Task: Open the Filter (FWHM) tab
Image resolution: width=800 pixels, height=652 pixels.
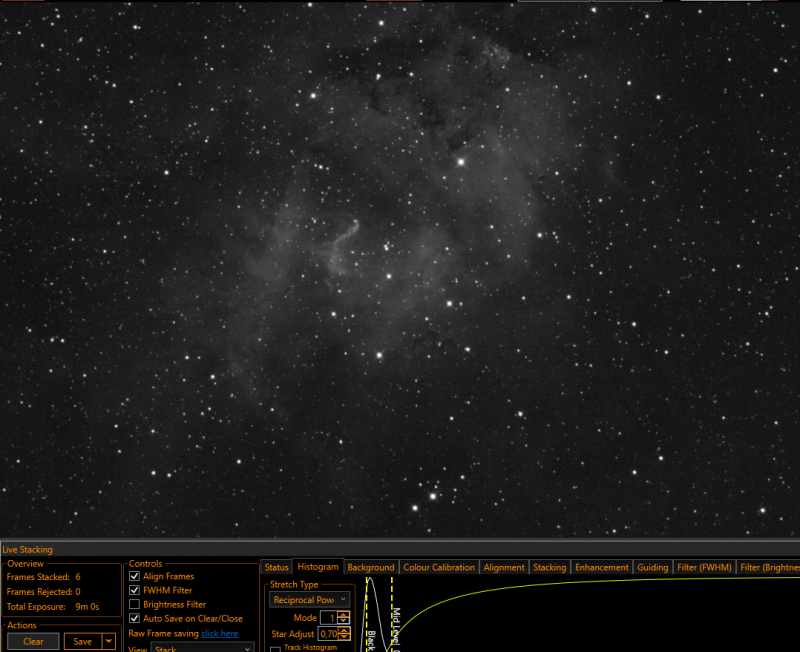Action: 704,567
